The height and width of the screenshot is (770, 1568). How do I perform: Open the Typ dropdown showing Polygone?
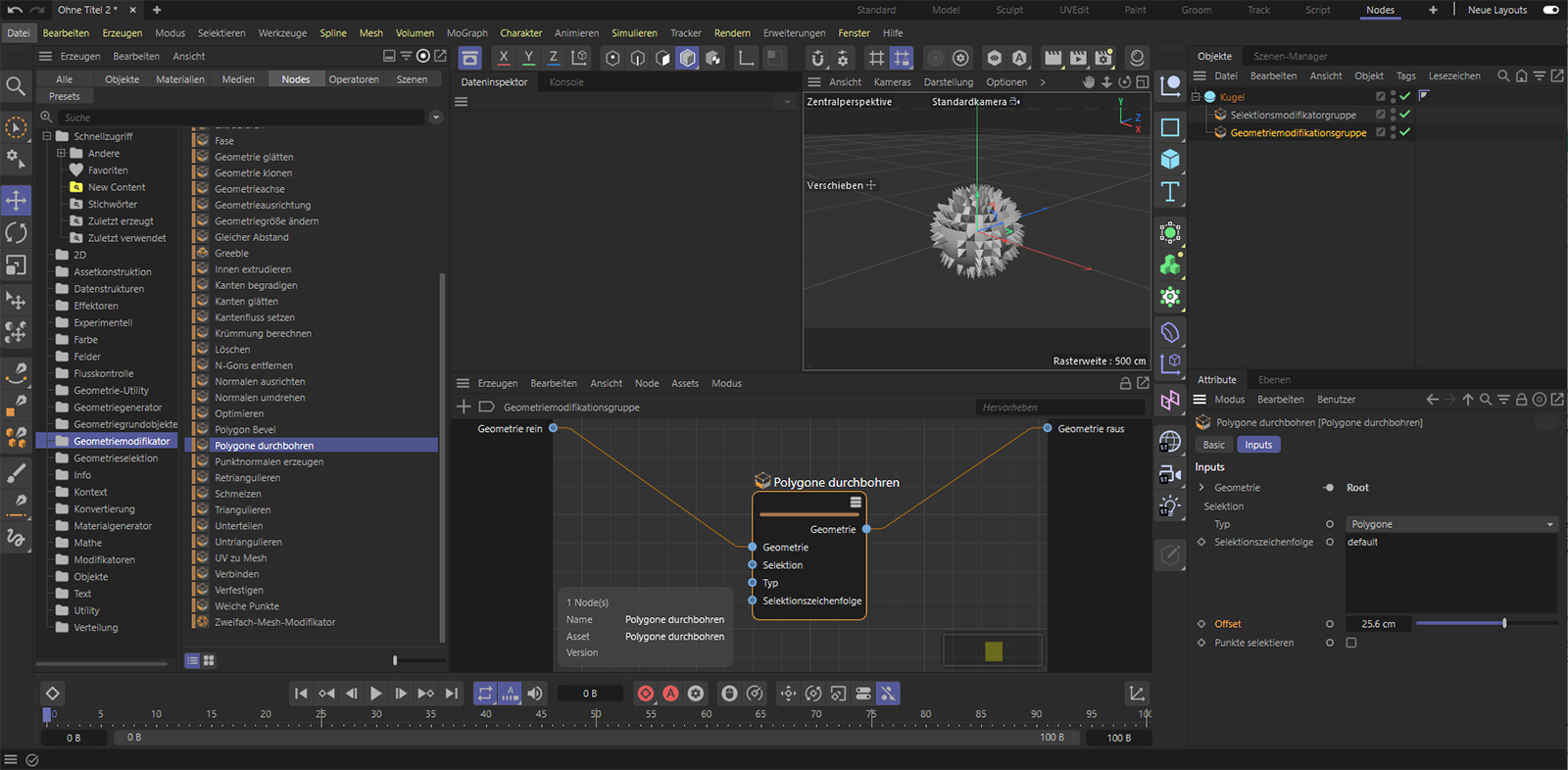[x=1450, y=524]
